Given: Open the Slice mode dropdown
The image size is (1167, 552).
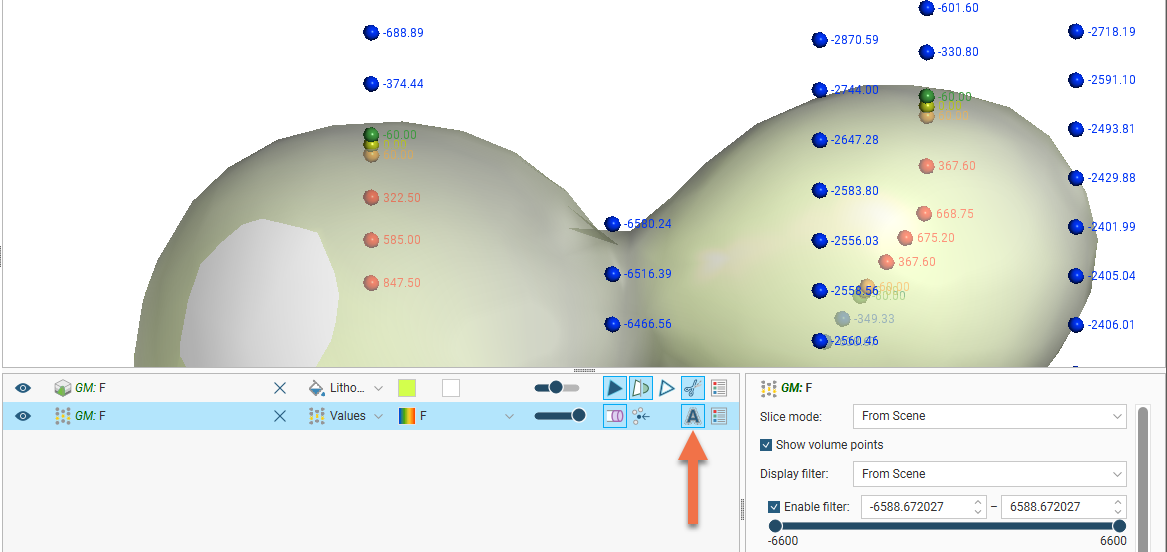Looking at the screenshot, I should 989,416.
